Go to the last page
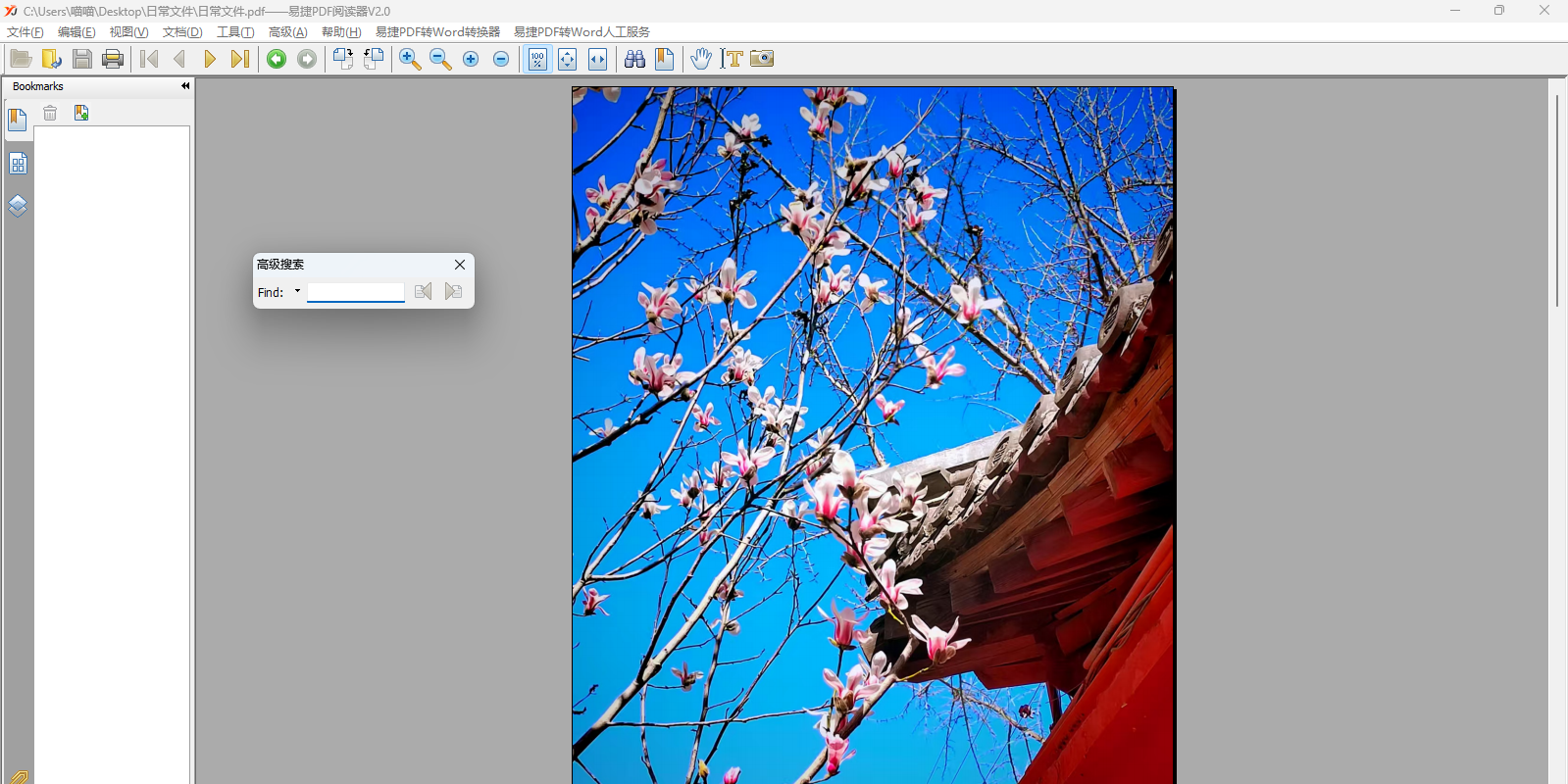1568x784 pixels. coord(239,59)
